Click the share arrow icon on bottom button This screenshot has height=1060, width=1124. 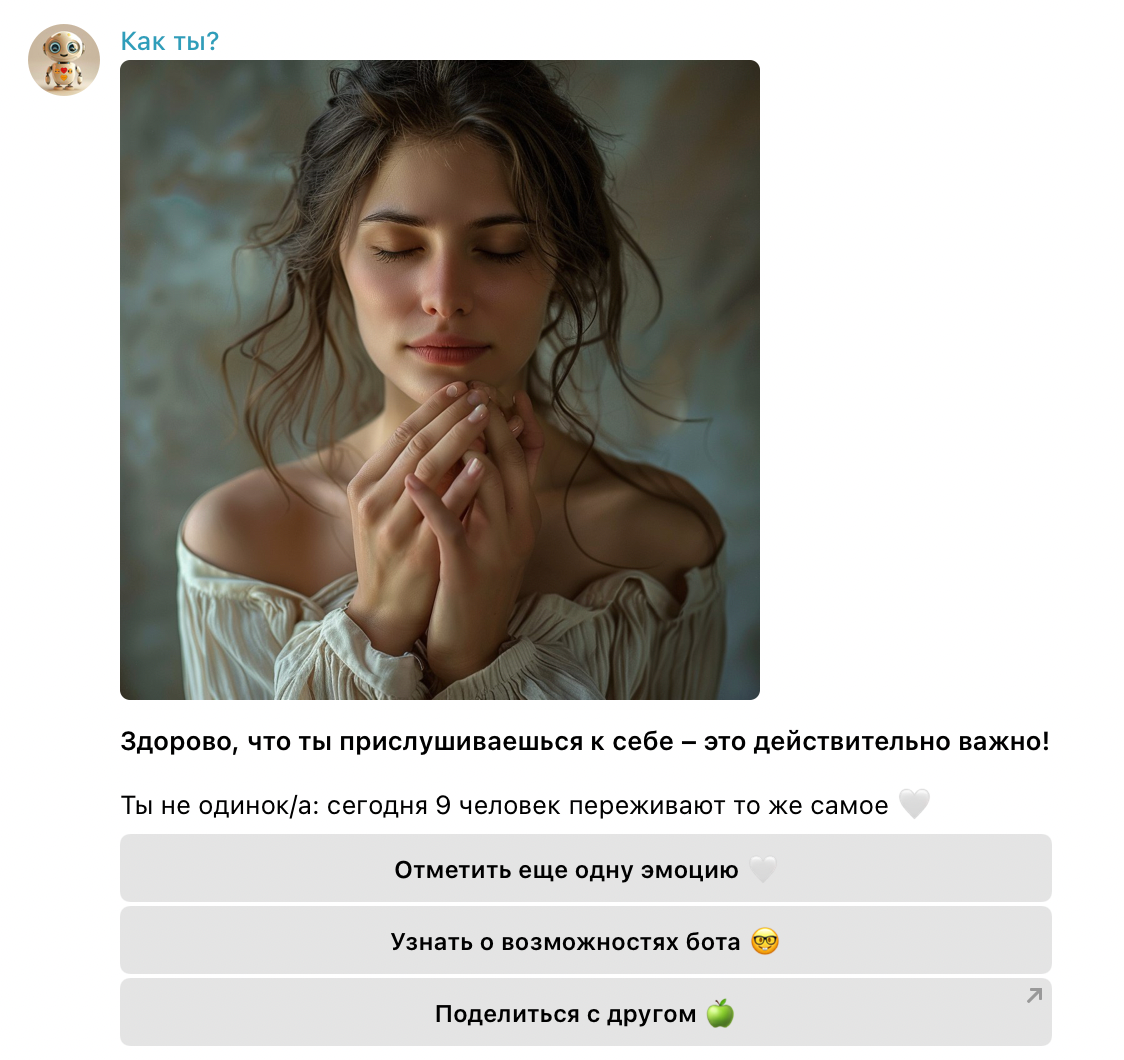click(x=1034, y=995)
